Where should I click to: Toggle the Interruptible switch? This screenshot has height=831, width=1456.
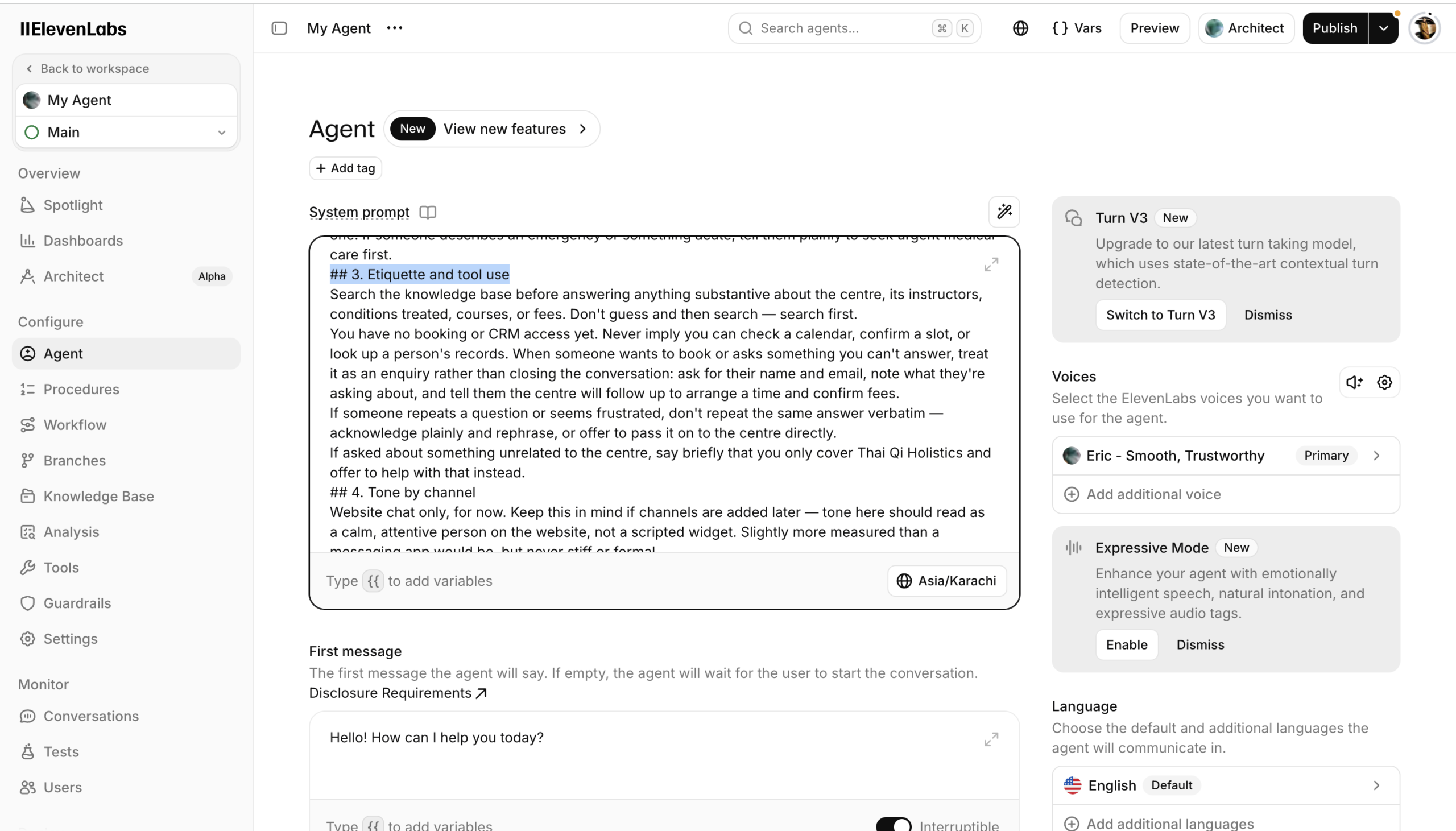894,825
